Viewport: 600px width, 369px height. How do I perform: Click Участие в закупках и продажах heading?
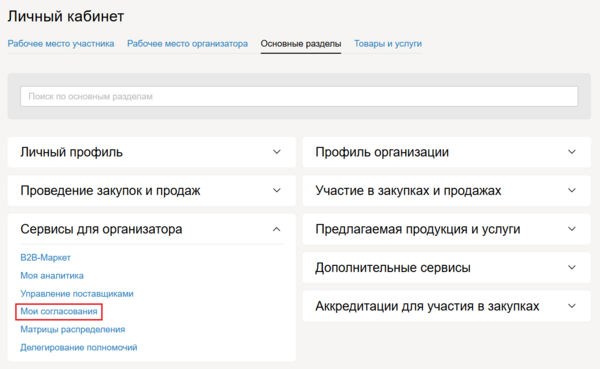click(408, 191)
